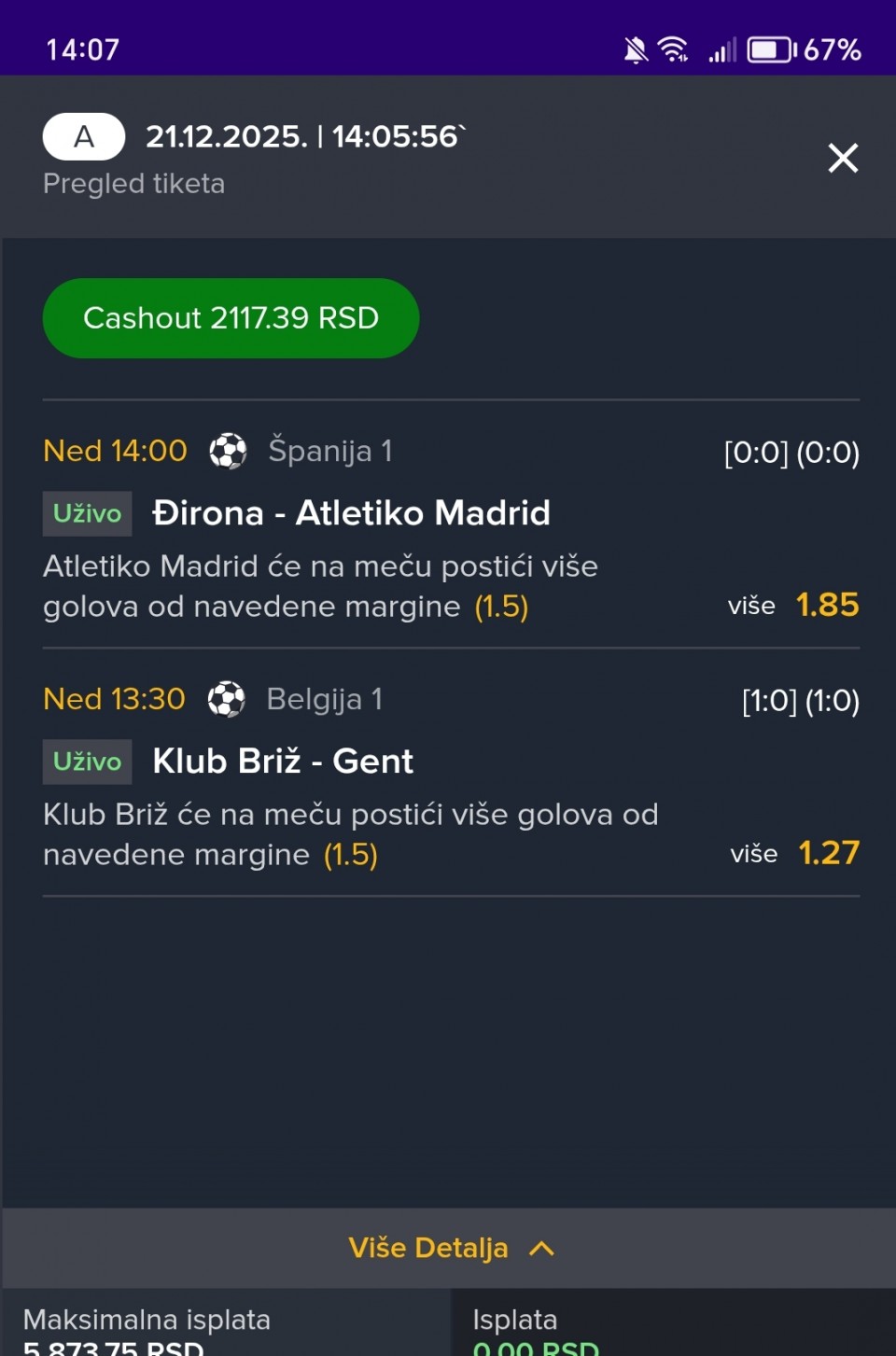Open the Klub Briž - Gent match
Image resolution: width=896 pixels, height=1356 pixels.
tap(283, 762)
